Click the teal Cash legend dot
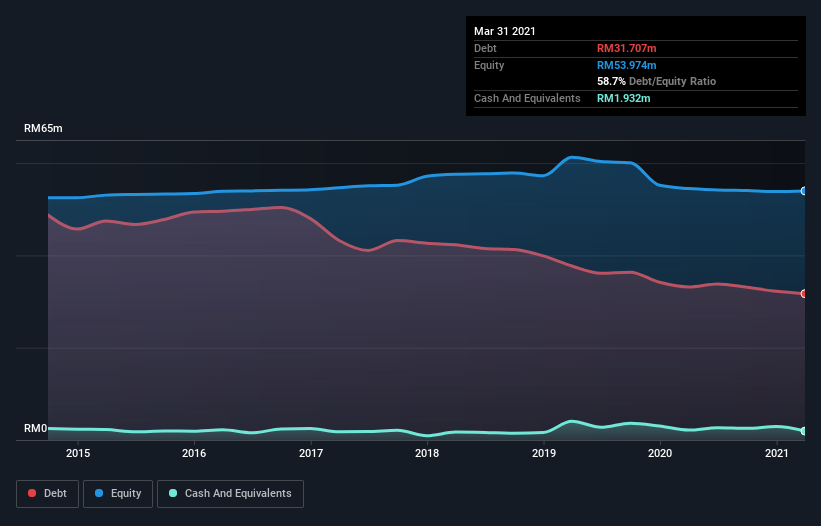Screen dimensions: 821x526 pos(173,493)
